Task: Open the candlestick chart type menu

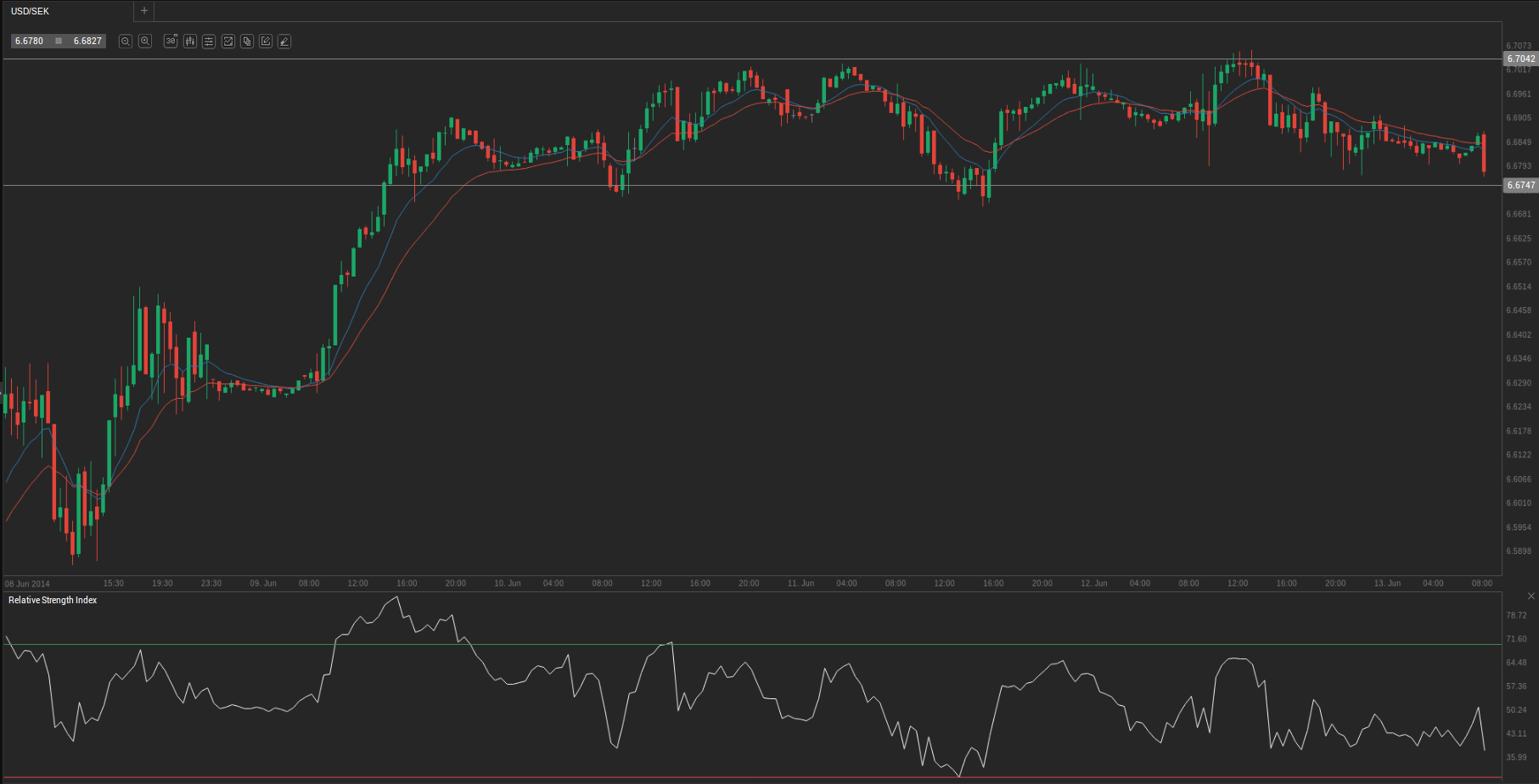Action: [x=190, y=42]
